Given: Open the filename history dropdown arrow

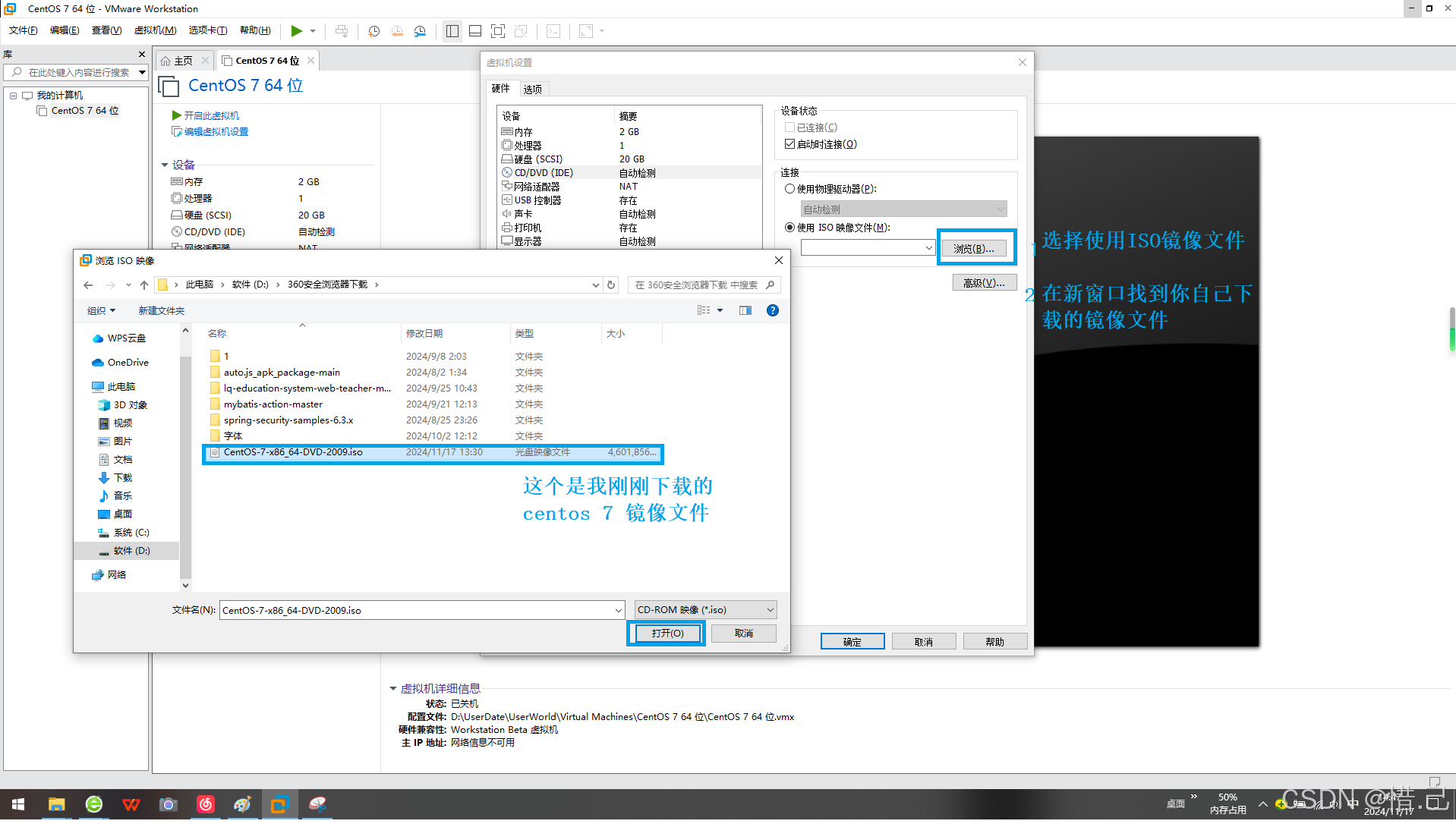Looking at the screenshot, I should tap(619, 610).
